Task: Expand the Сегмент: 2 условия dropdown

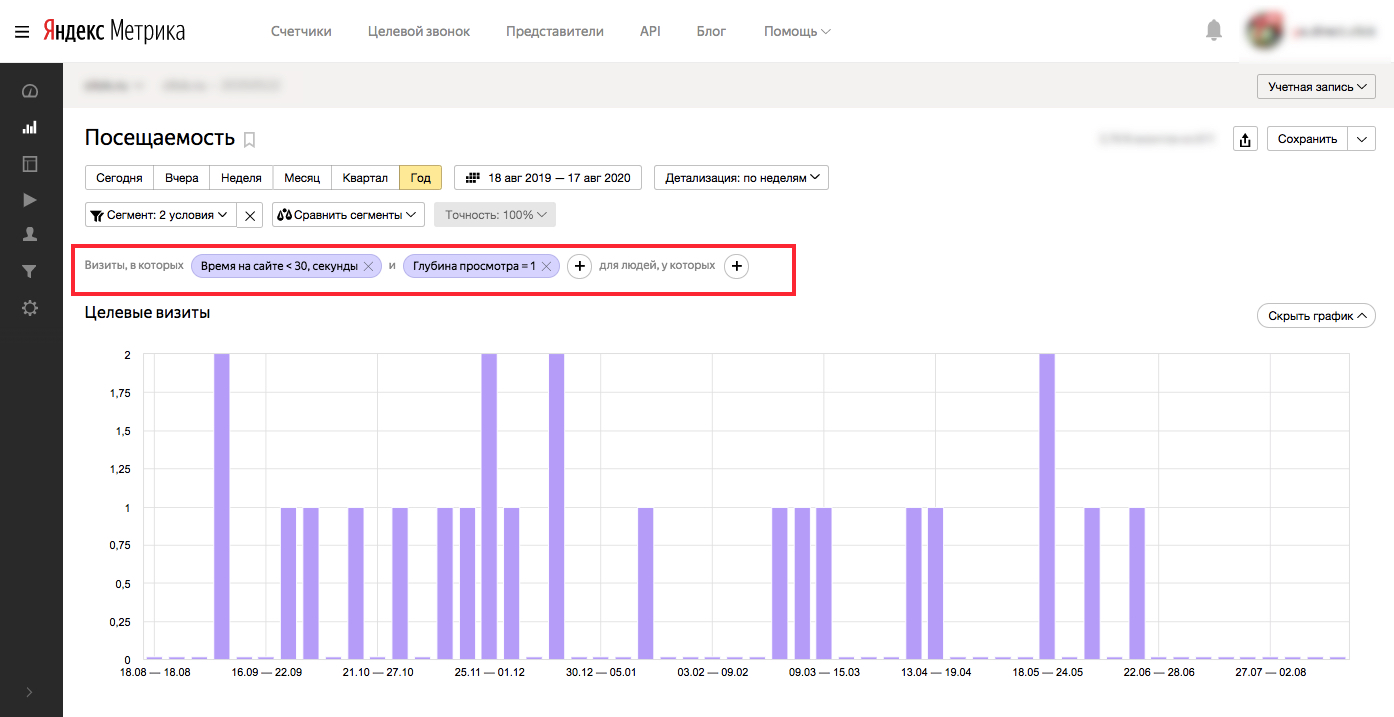Action: click(x=161, y=215)
